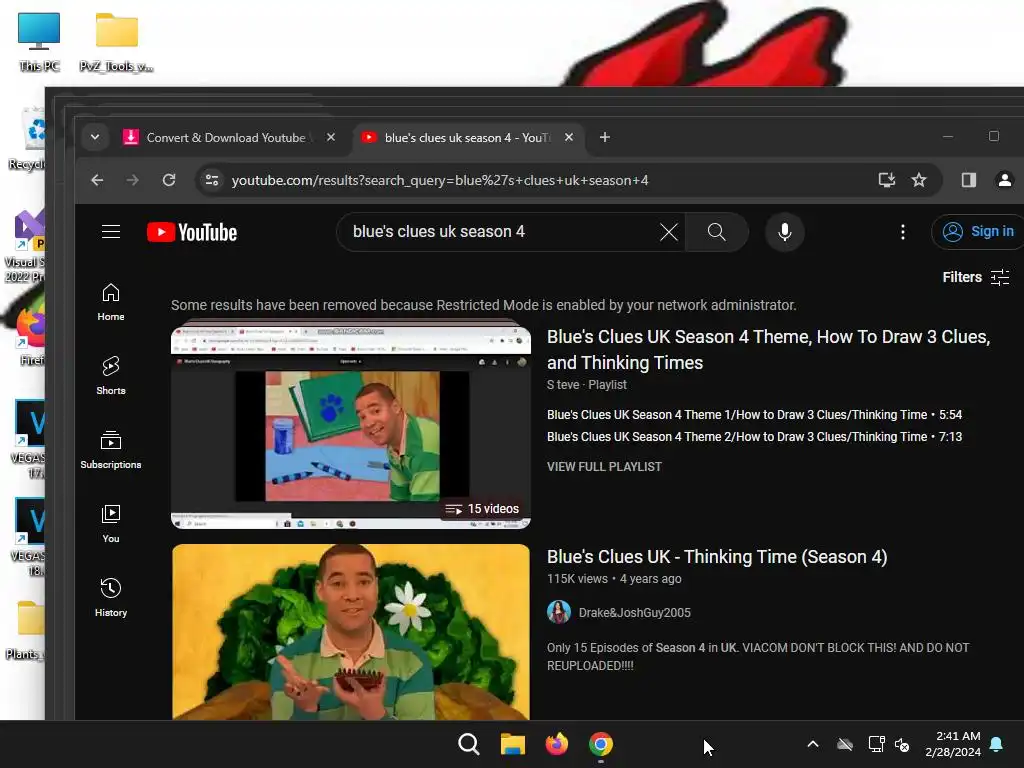Viewport: 1024px width, 768px height.
Task: Click the Chrome taskbar icon
Action: pos(601,744)
